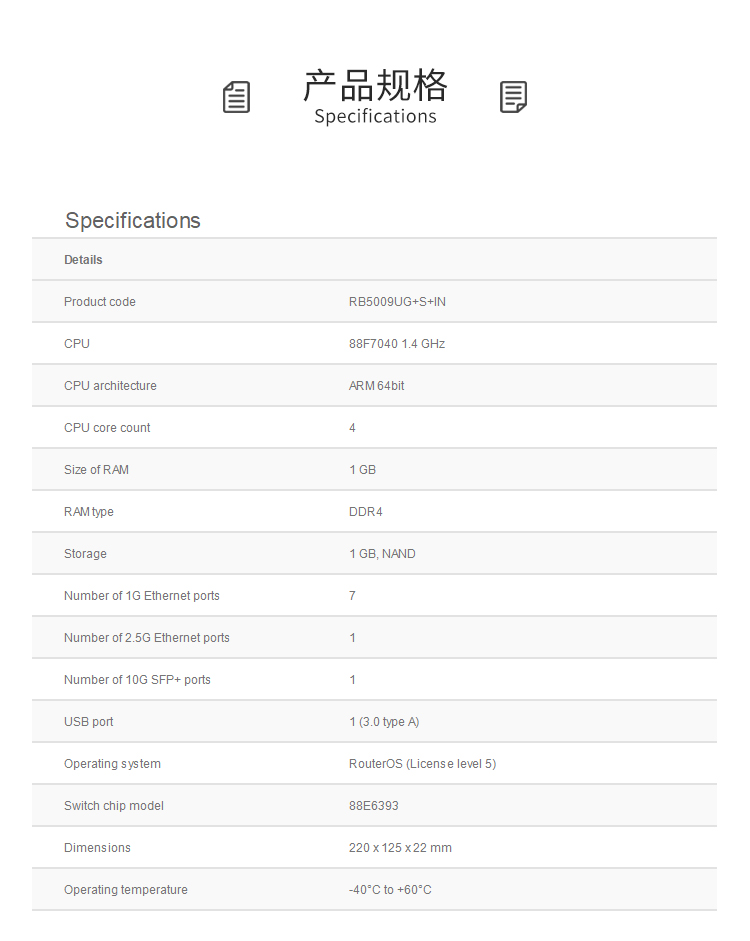Click the 产品规格 heading text
Screen dimensions: 750x941
(x=375, y=86)
